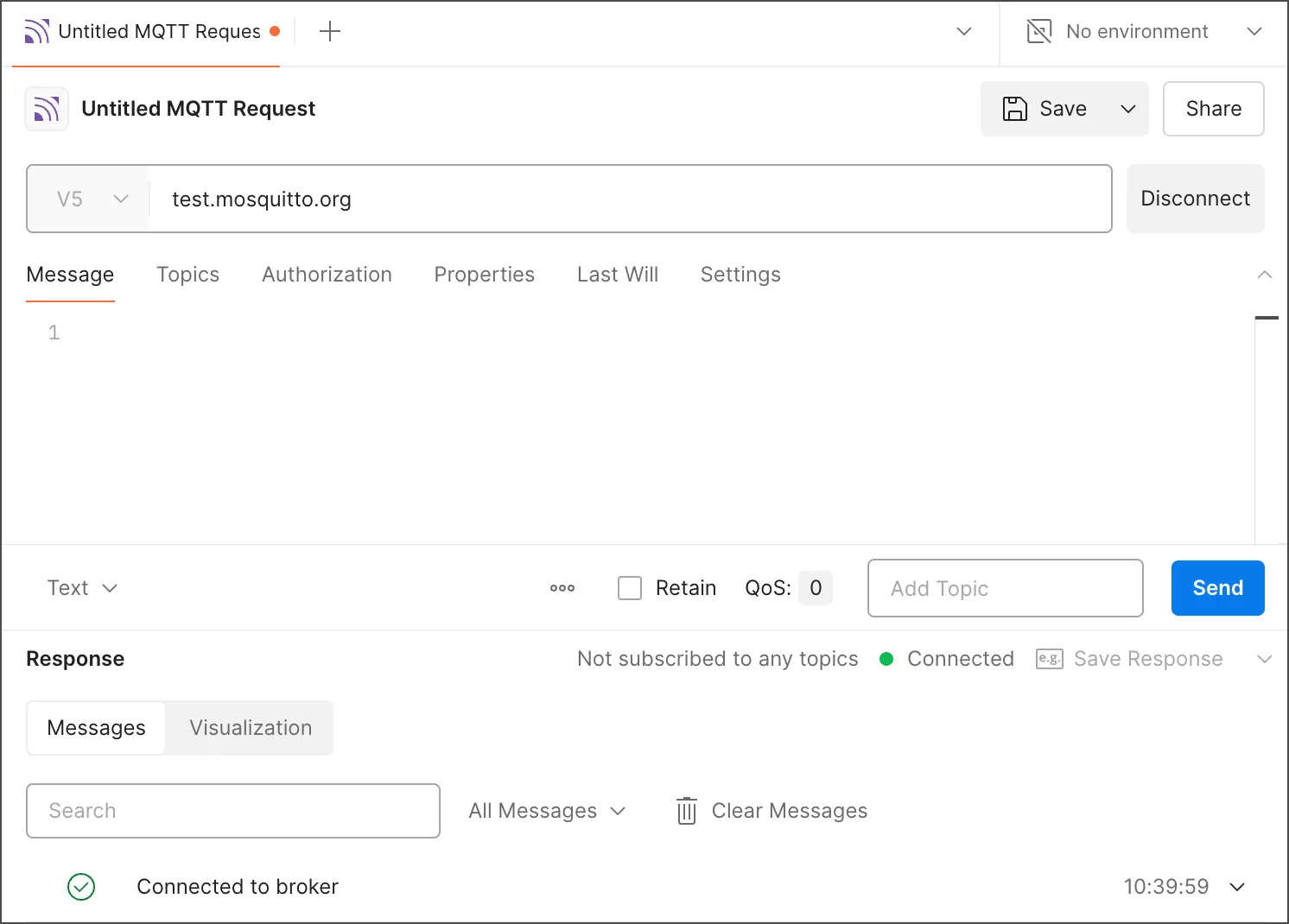1289x924 pixels.
Task: Select the Last Will tab
Action: tap(618, 275)
